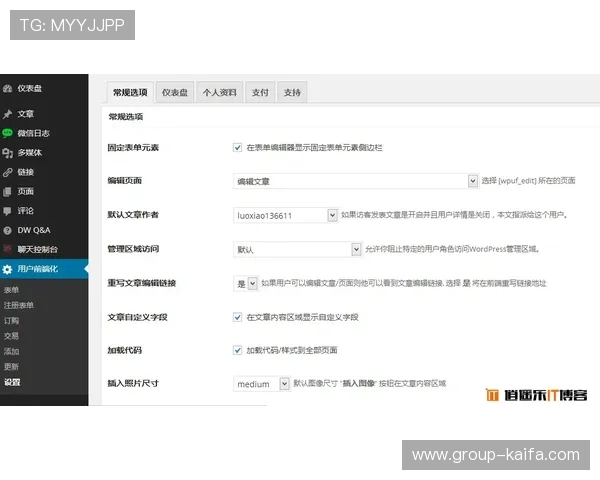Switch to the 支持 tab

coord(292,92)
